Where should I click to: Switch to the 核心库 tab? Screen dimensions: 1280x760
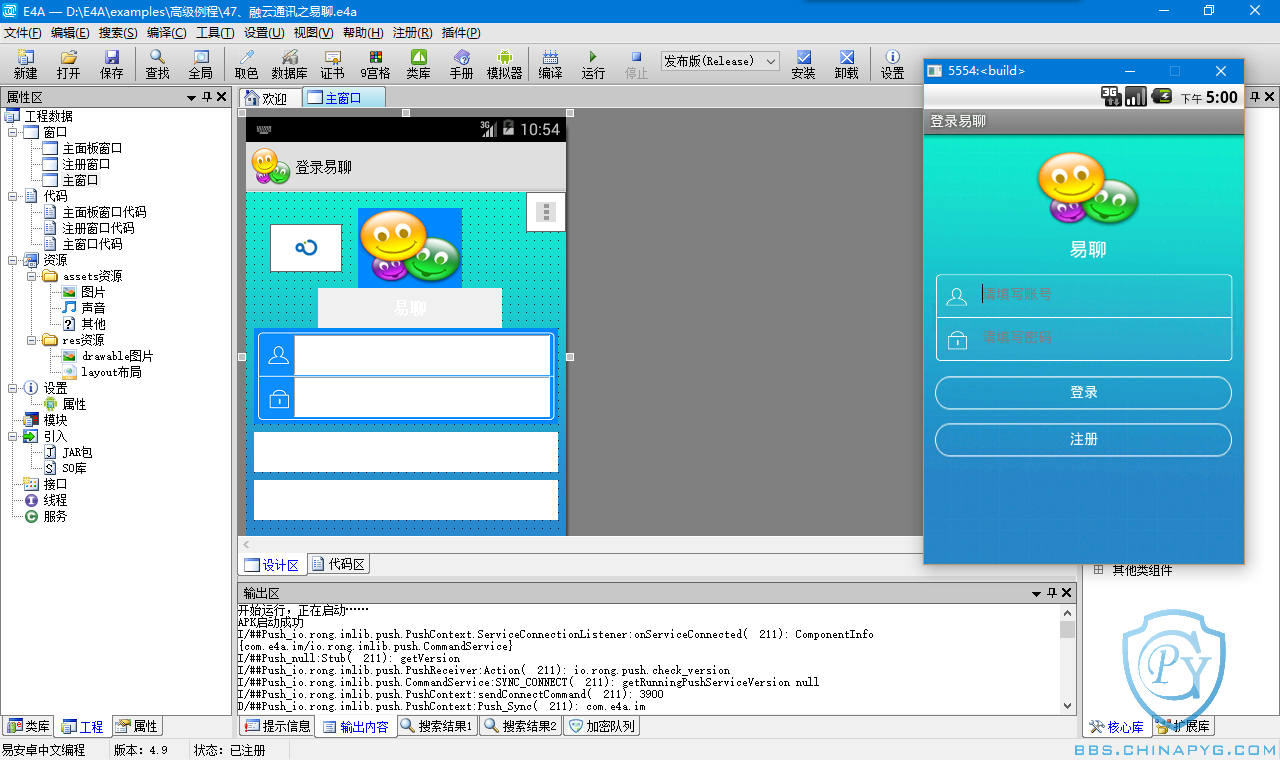pyautogui.click(x=1118, y=726)
